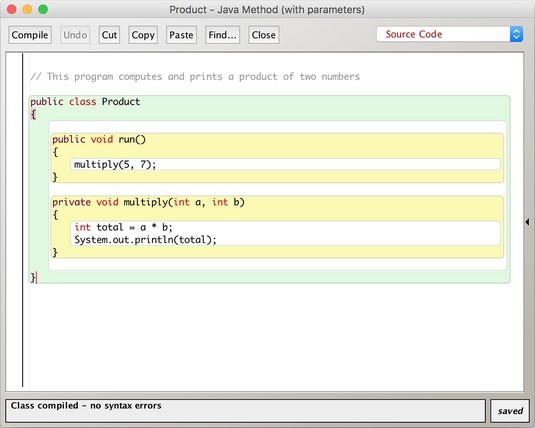Cut the selected text with Cut
The image size is (535, 428).
(109, 35)
